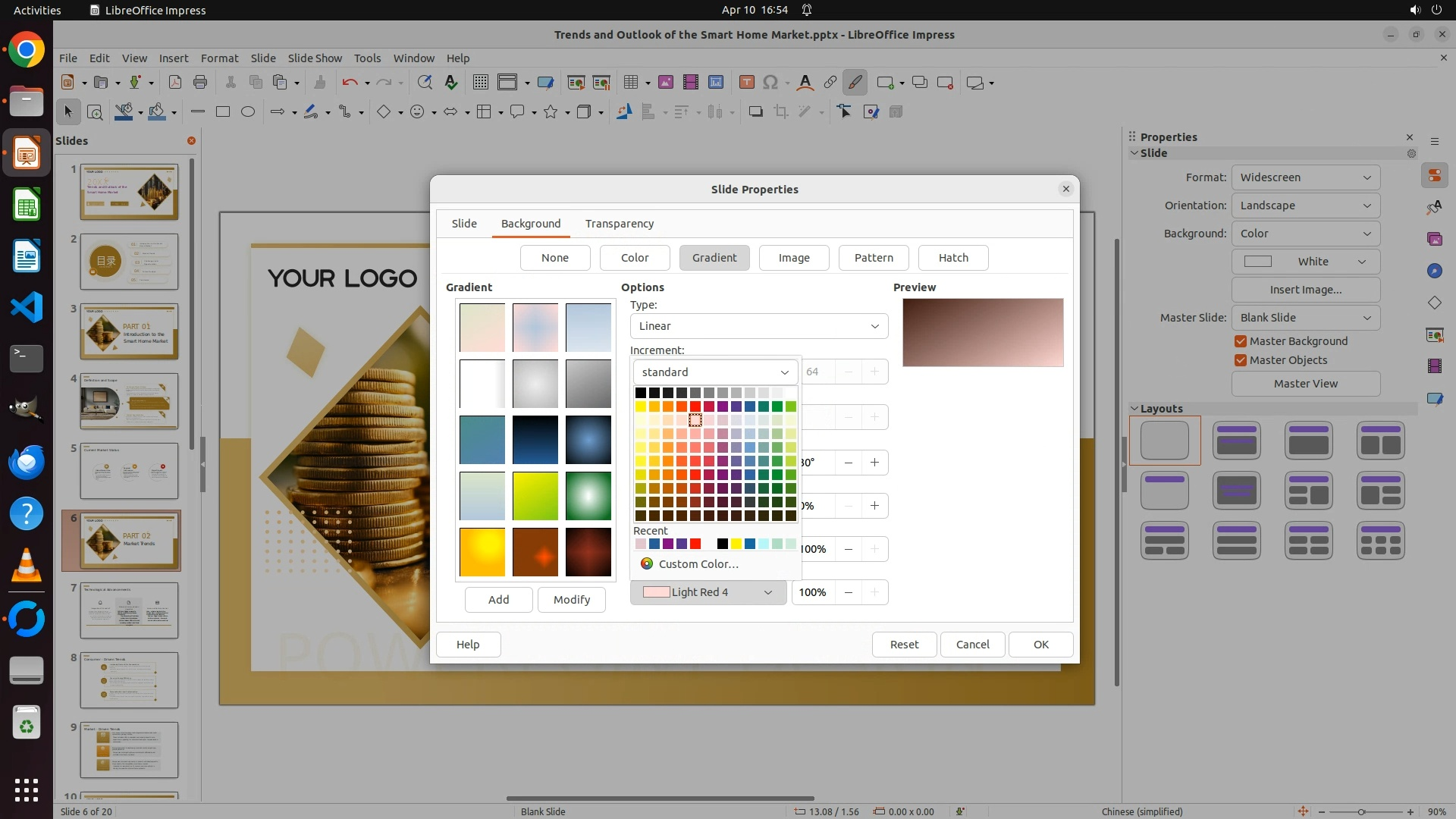Click the Print icon in toolbar
1456x819 pixels.
(200, 83)
